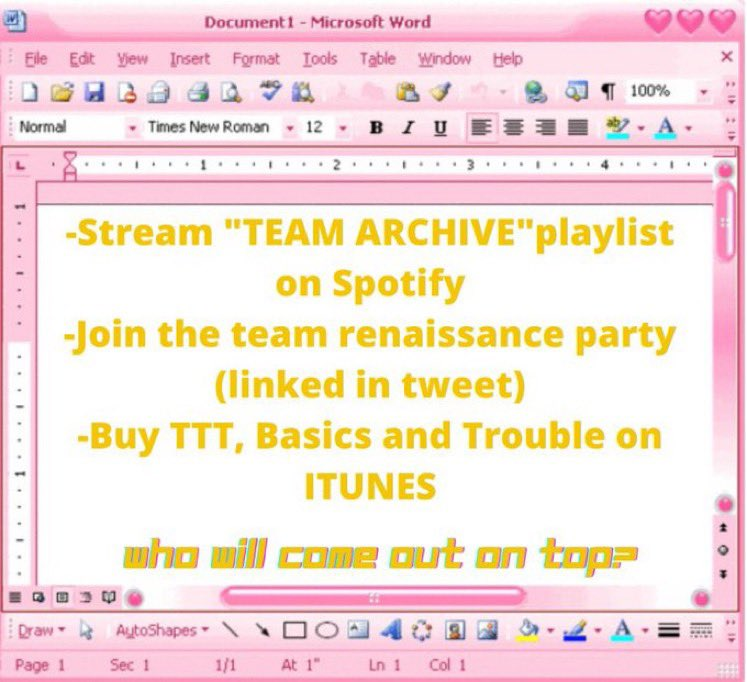Image resolution: width=747 pixels, height=682 pixels.
Task: Expand highlight color dropdown arrow
Action: coord(641,128)
